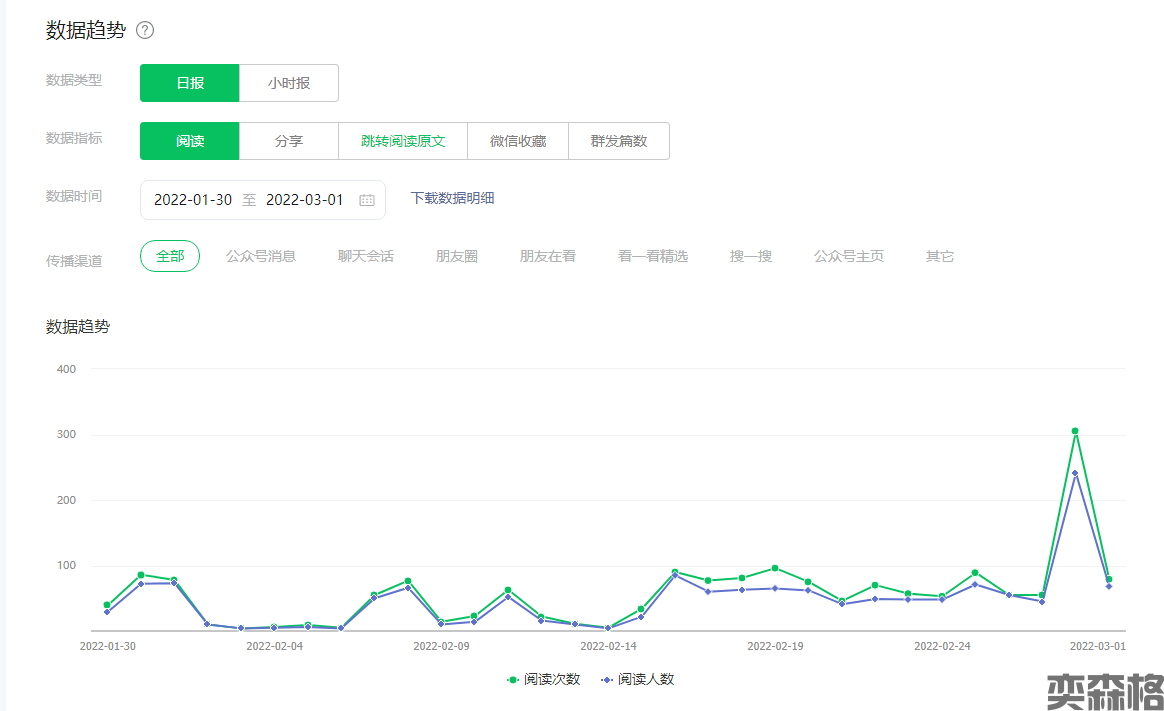Viewport: 1164px width, 711px height.
Task: Select the 日报 data type
Action: [x=190, y=83]
